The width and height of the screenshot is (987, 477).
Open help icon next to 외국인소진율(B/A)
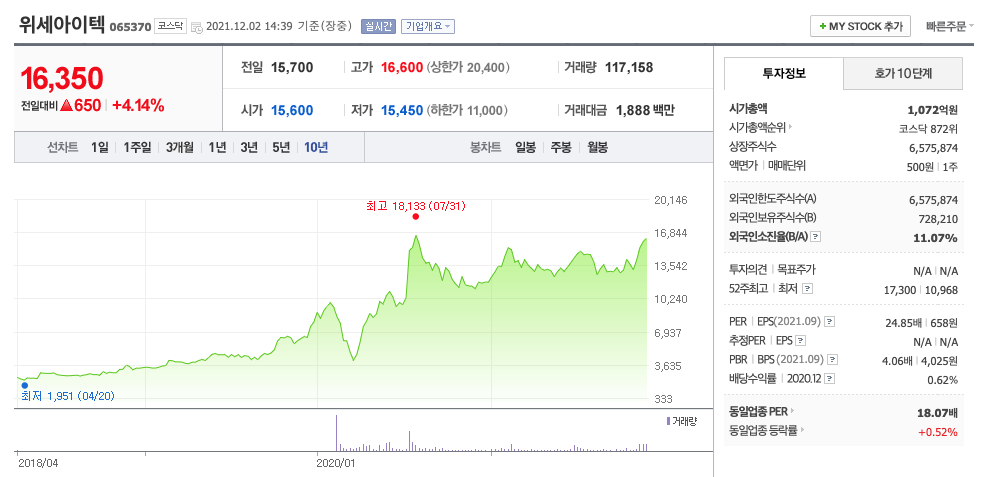pyautogui.click(x=816, y=237)
